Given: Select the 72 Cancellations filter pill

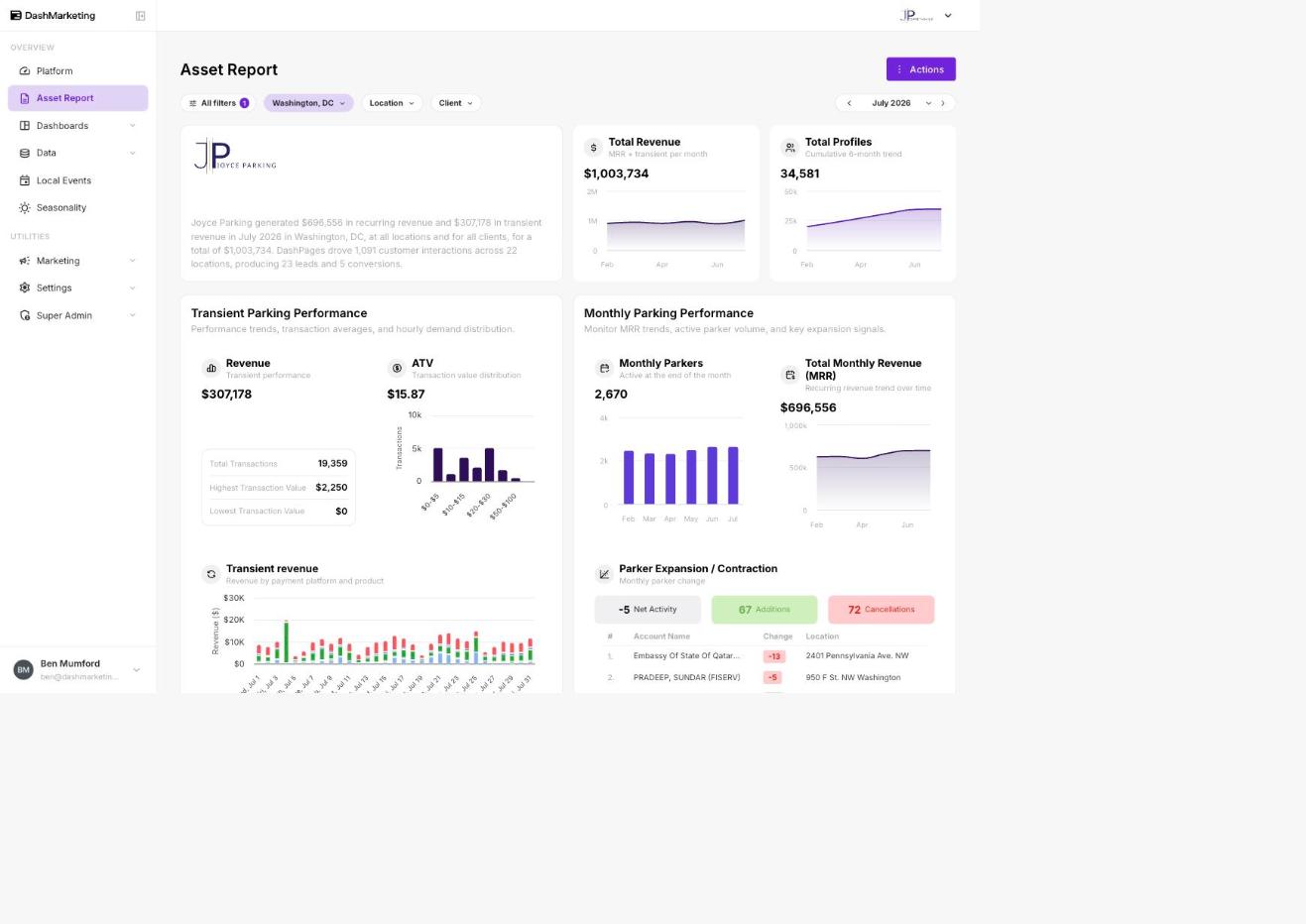Looking at the screenshot, I should point(881,610).
